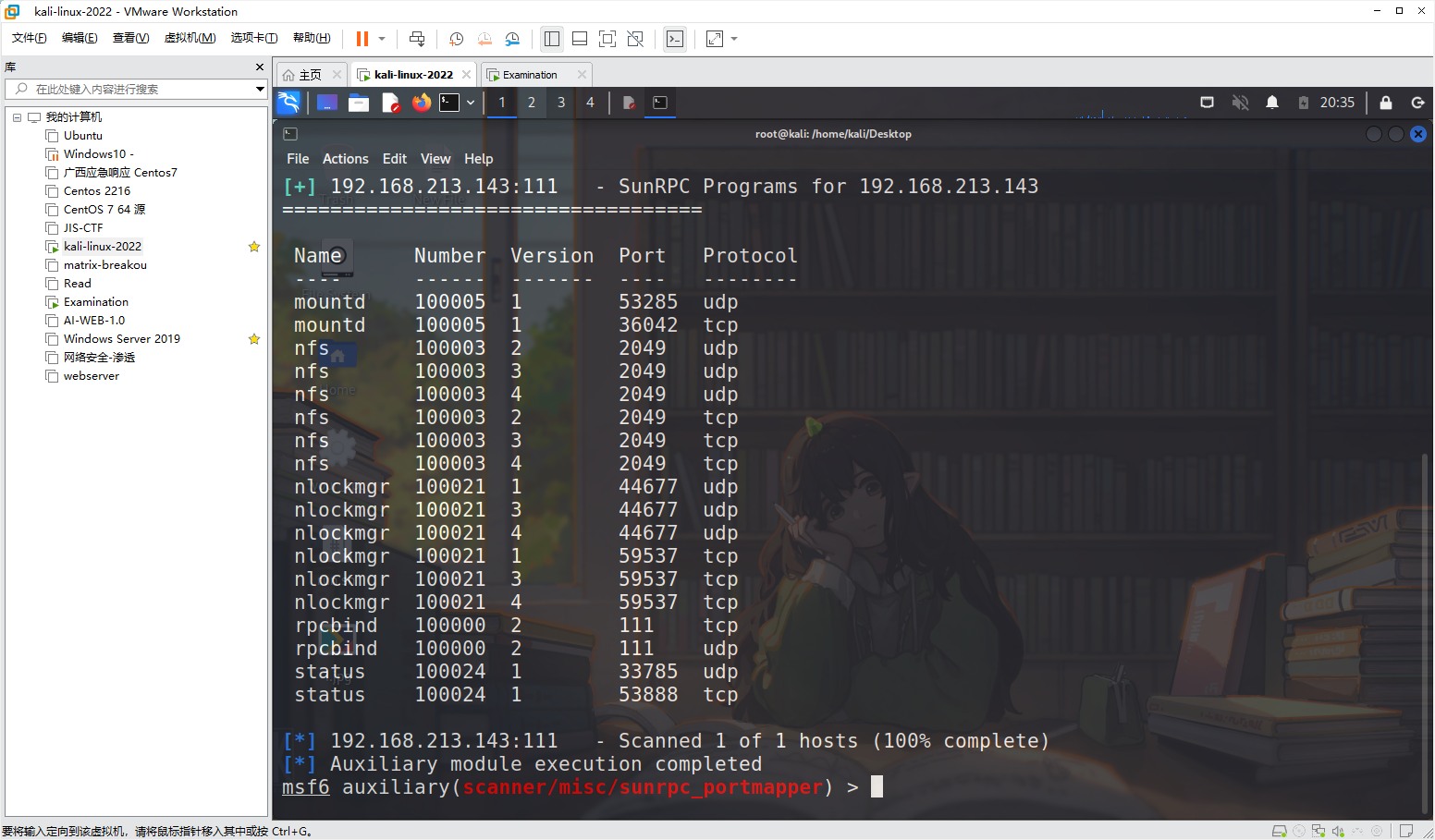This screenshot has height=840, width=1435.
Task: Launch terminal emulator from Kali panel
Action: (449, 103)
